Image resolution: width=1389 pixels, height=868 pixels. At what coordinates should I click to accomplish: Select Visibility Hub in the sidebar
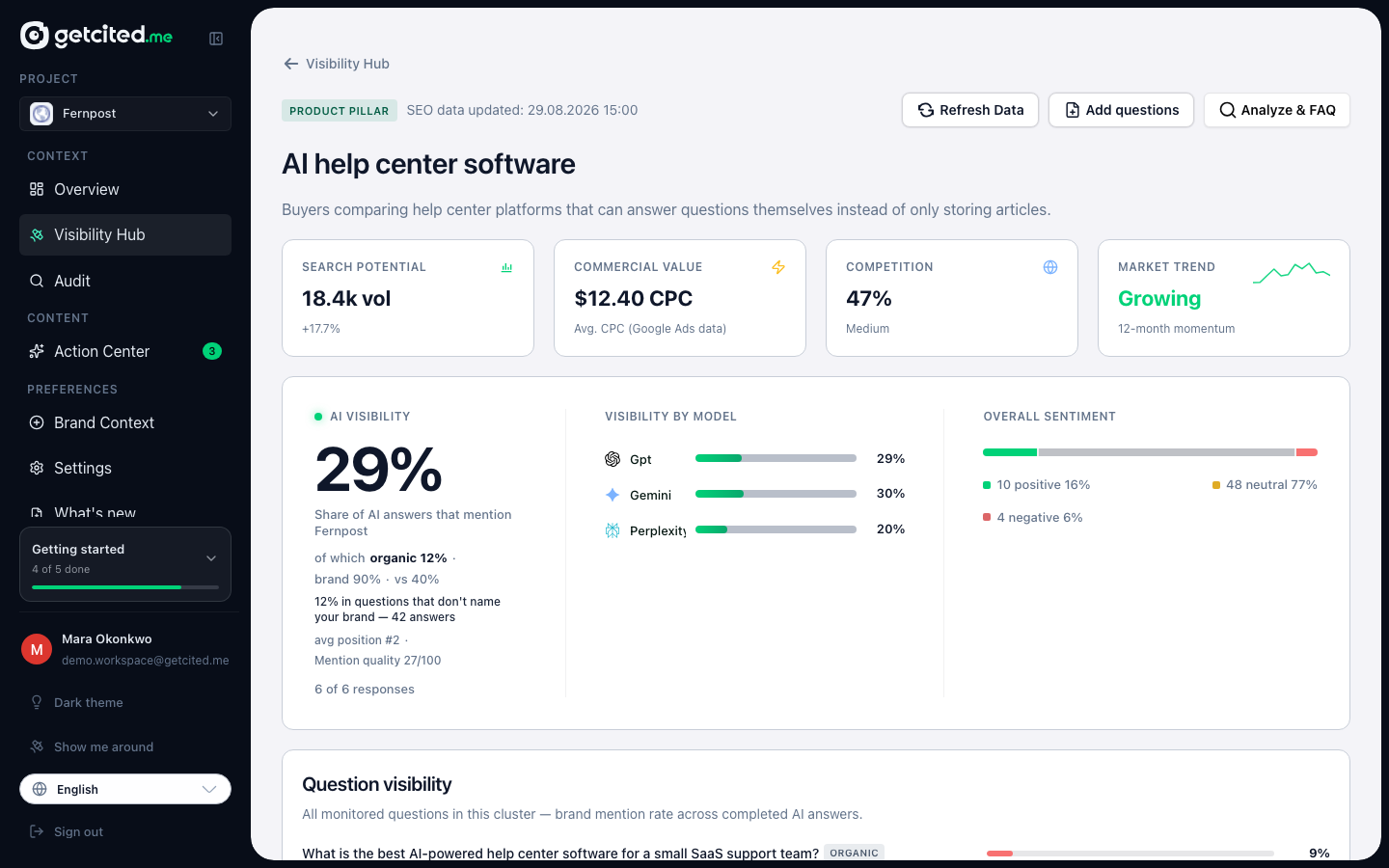[125, 235]
